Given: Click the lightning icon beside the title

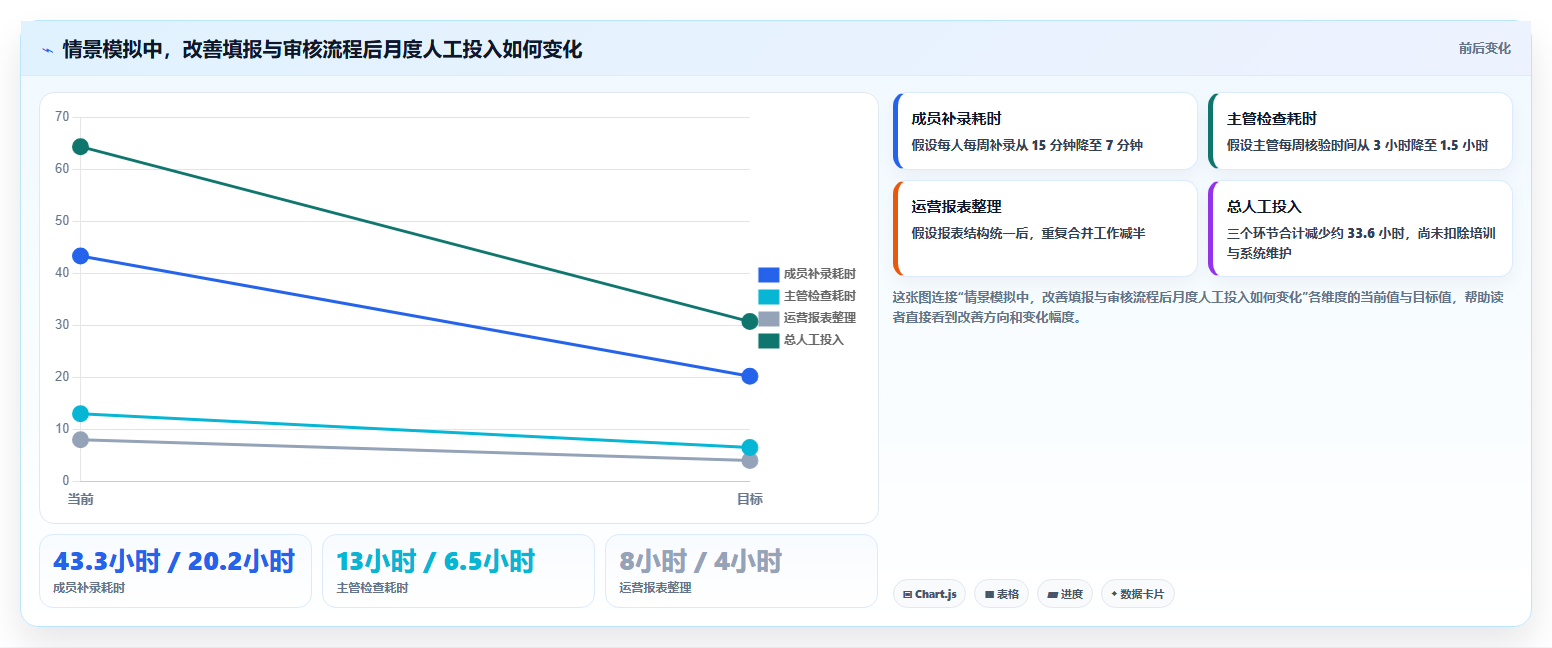Looking at the screenshot, I should 47,50.
